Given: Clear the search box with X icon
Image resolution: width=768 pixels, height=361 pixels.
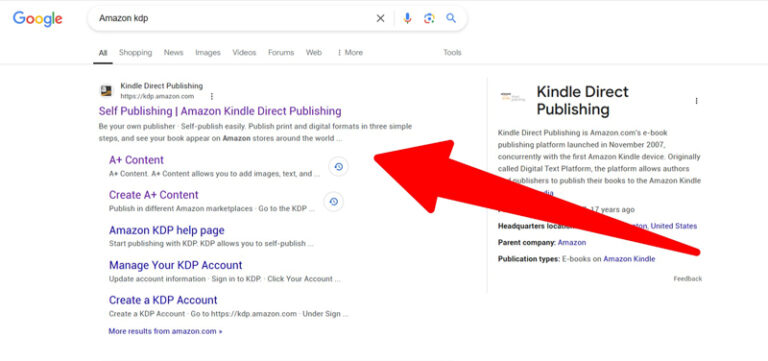Looking at the screenshot, I should 381,19.
